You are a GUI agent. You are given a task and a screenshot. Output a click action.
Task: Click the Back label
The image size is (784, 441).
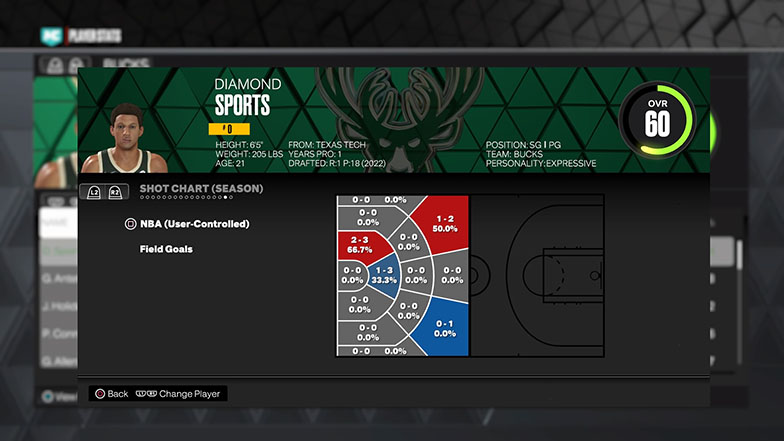pos(118,394)
